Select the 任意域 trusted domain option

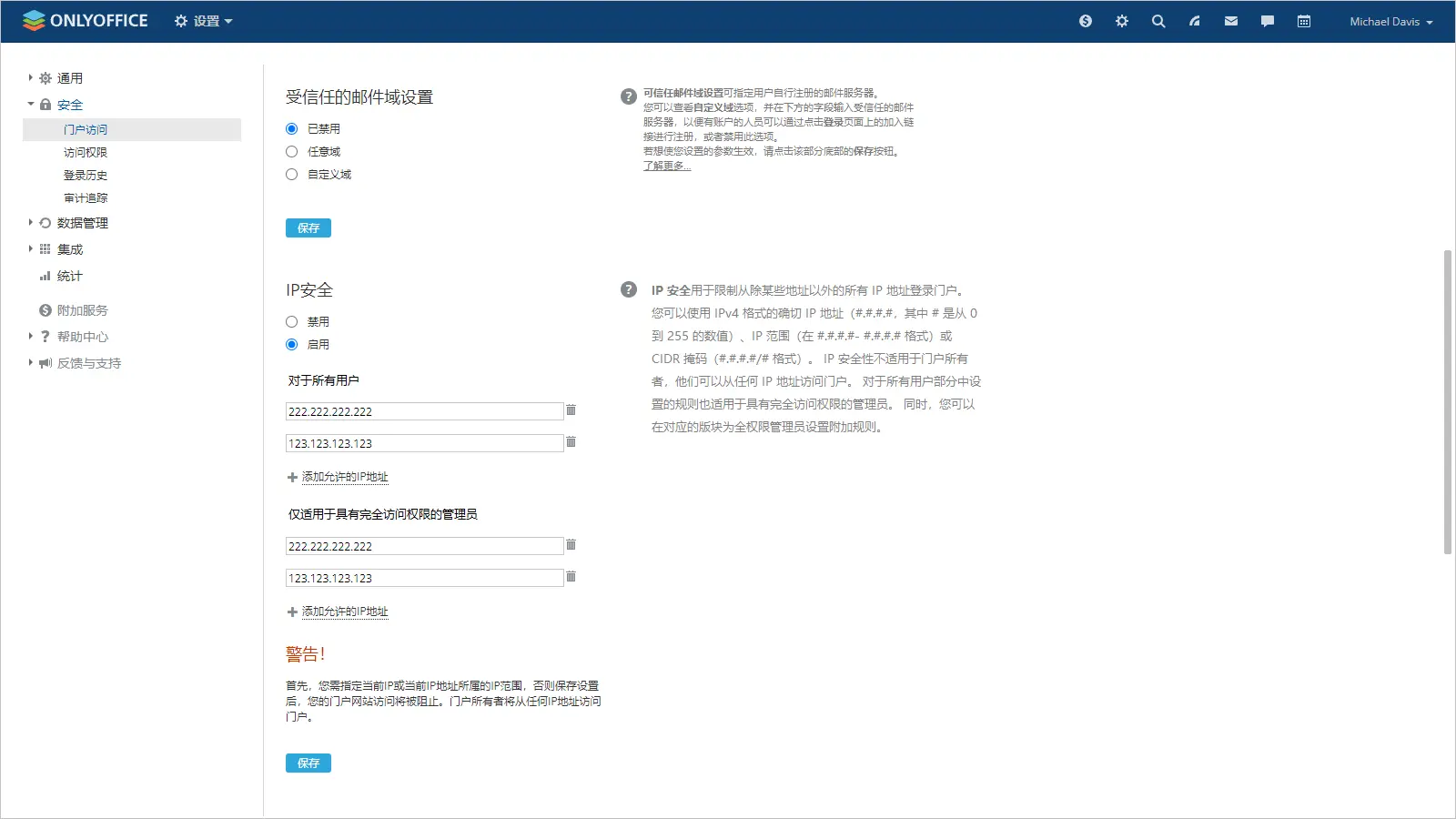[292, 152]
